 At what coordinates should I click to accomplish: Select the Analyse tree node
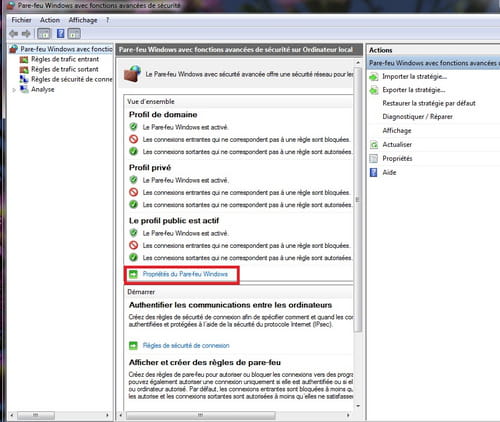point(43,89)
